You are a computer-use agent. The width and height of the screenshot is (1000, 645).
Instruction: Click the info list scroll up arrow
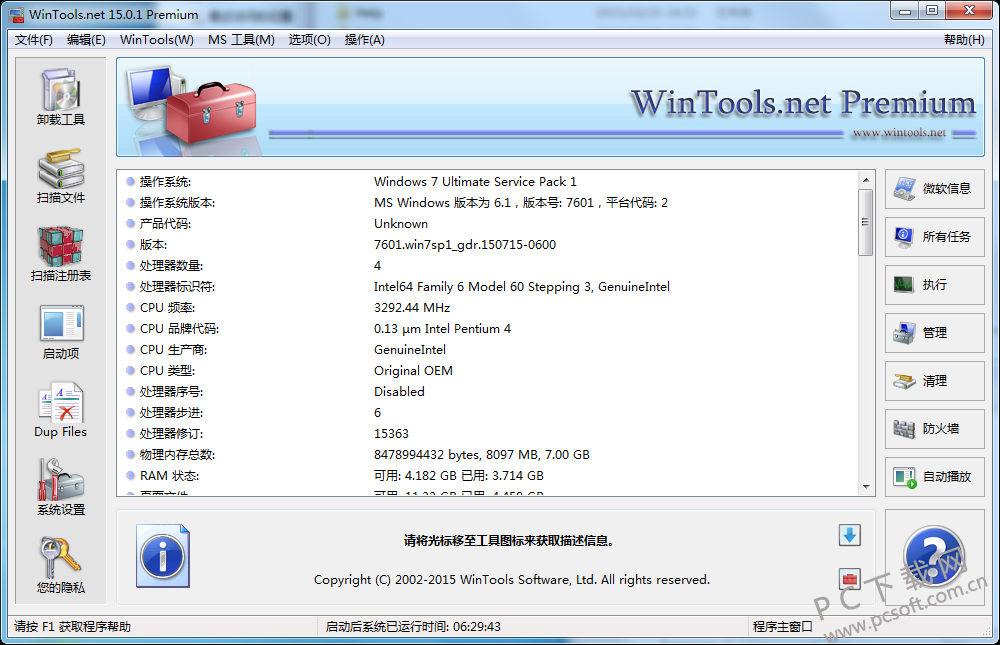coord(866,180)
